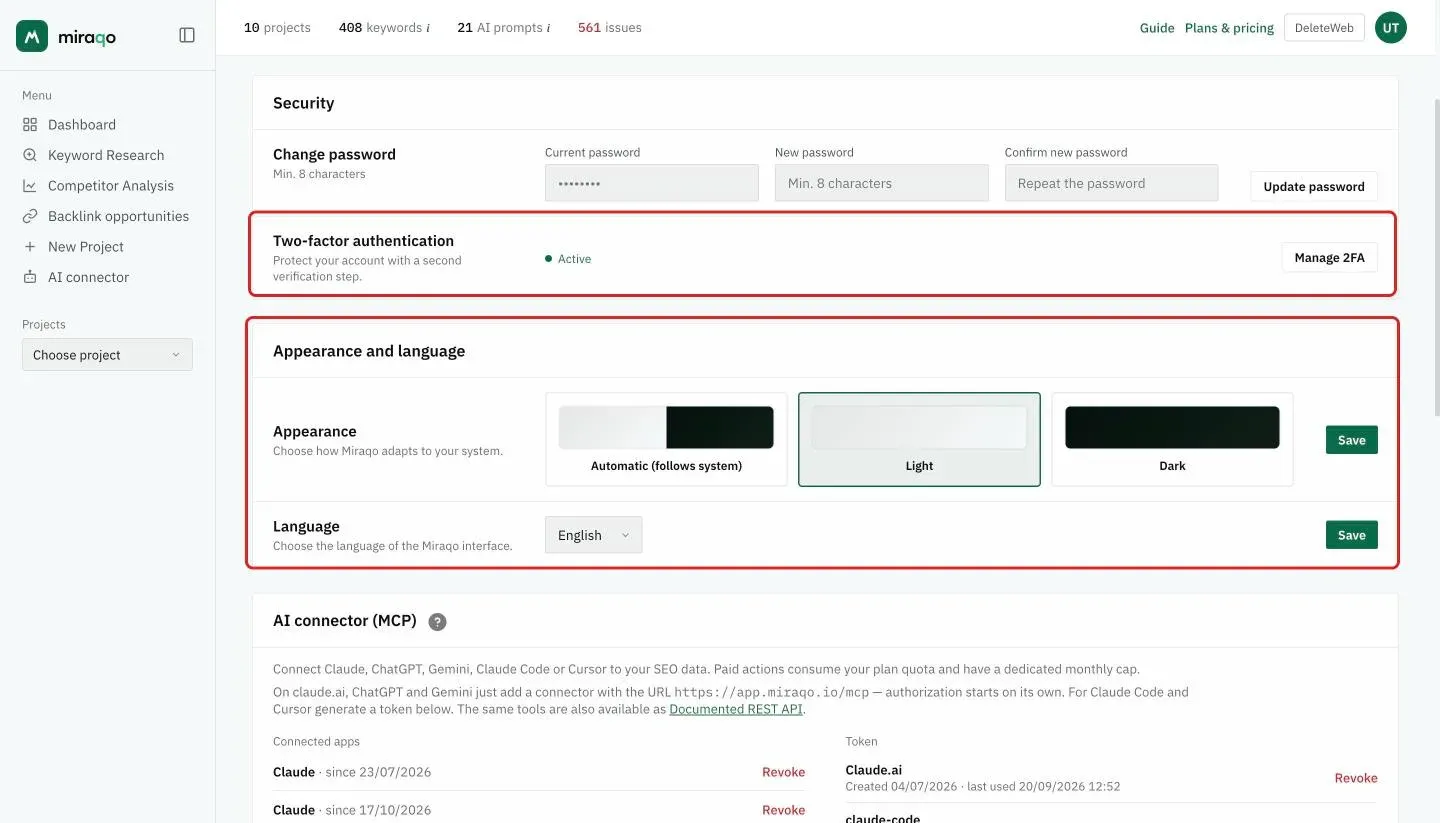Image resolution: width=1440 pixels, height=823 pixels.
Task: Click the help icon beside AI connector (MCP)
Action: coord(437,622)
